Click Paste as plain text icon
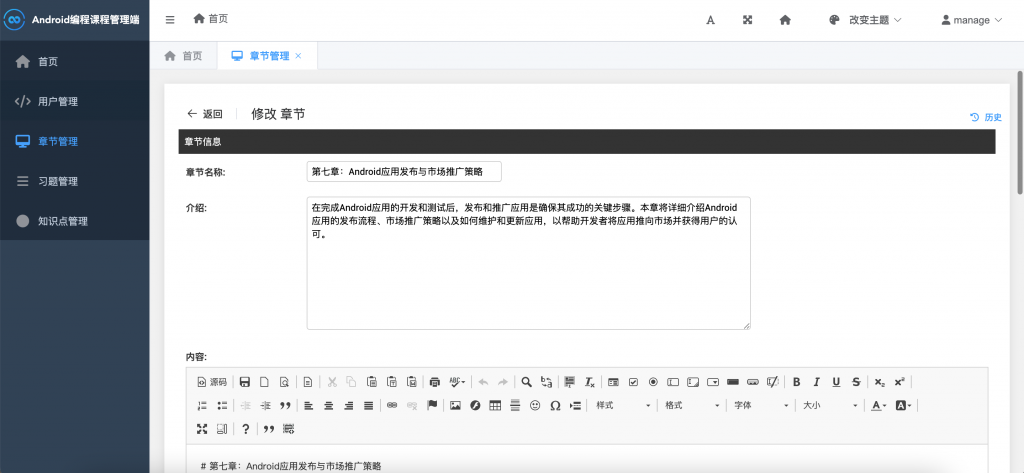1024x473 pixels. (x=392, y=382)
